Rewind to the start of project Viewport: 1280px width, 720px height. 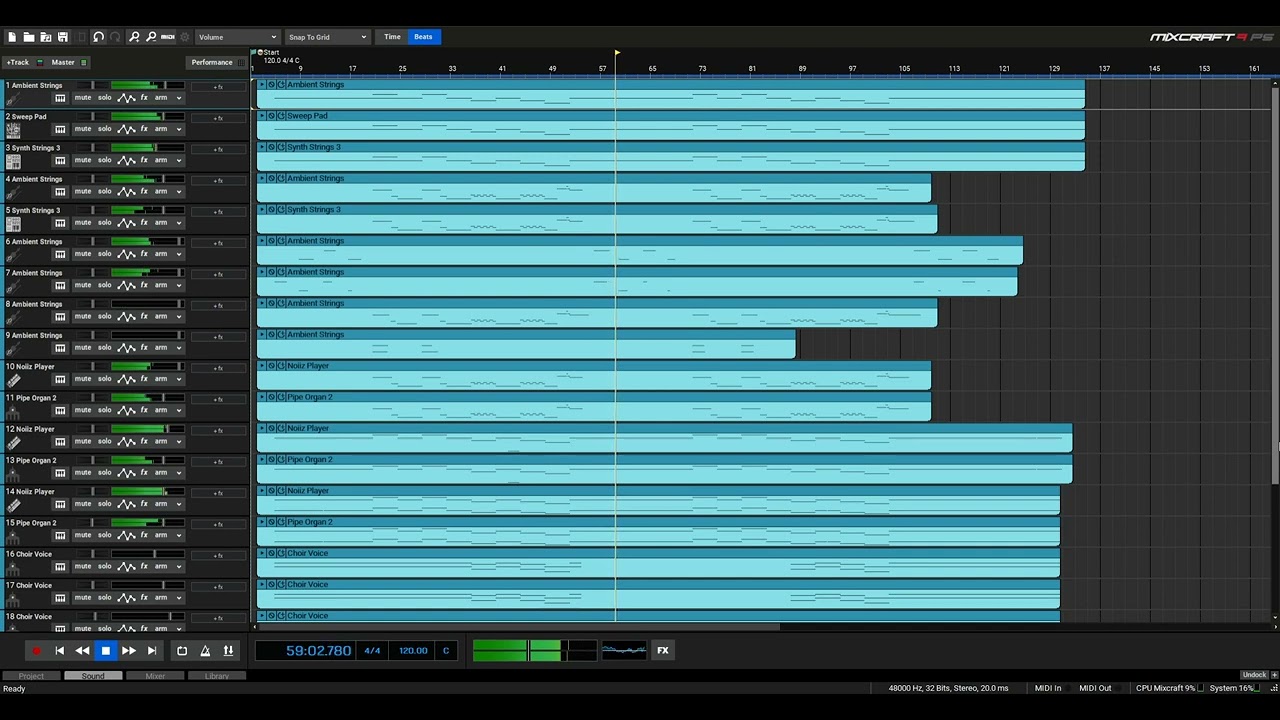[x=59, y=651]
